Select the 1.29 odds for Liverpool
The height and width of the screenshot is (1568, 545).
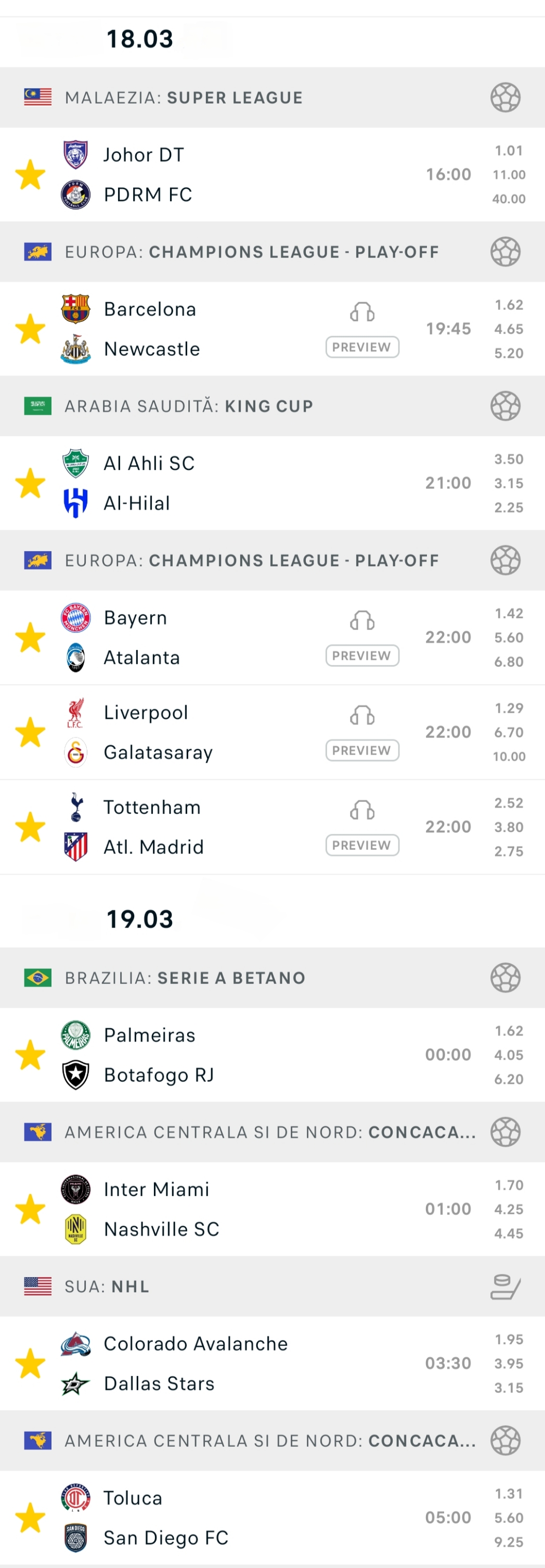pos(509,708)
